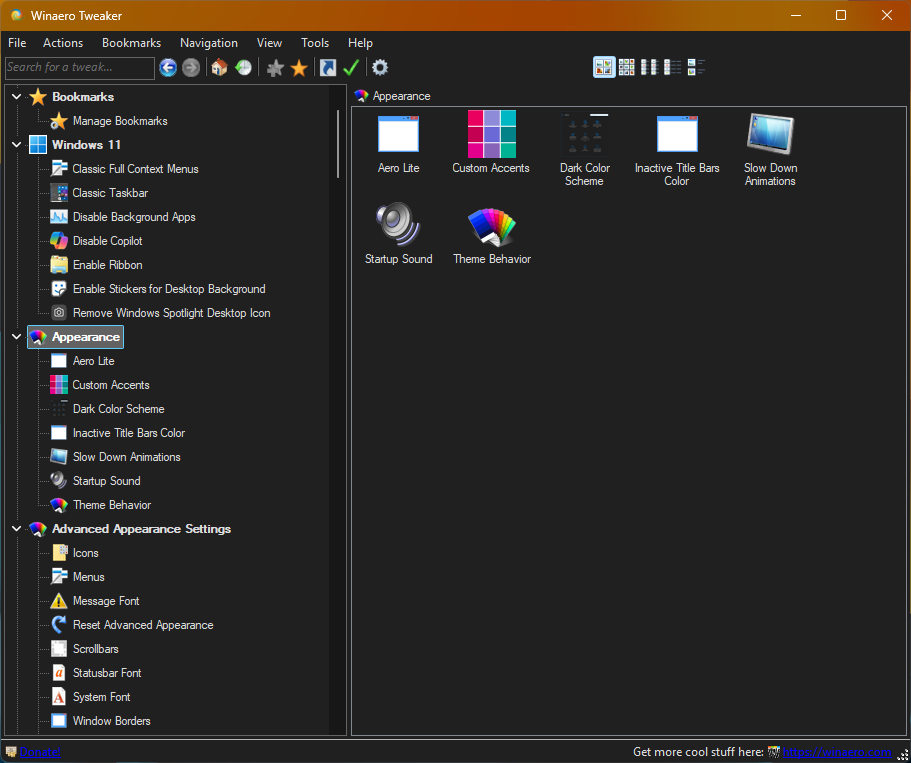Open the Actions menu
Viewport: 911px width, 763px height.
pyautogui.click(x=63, y=43)
